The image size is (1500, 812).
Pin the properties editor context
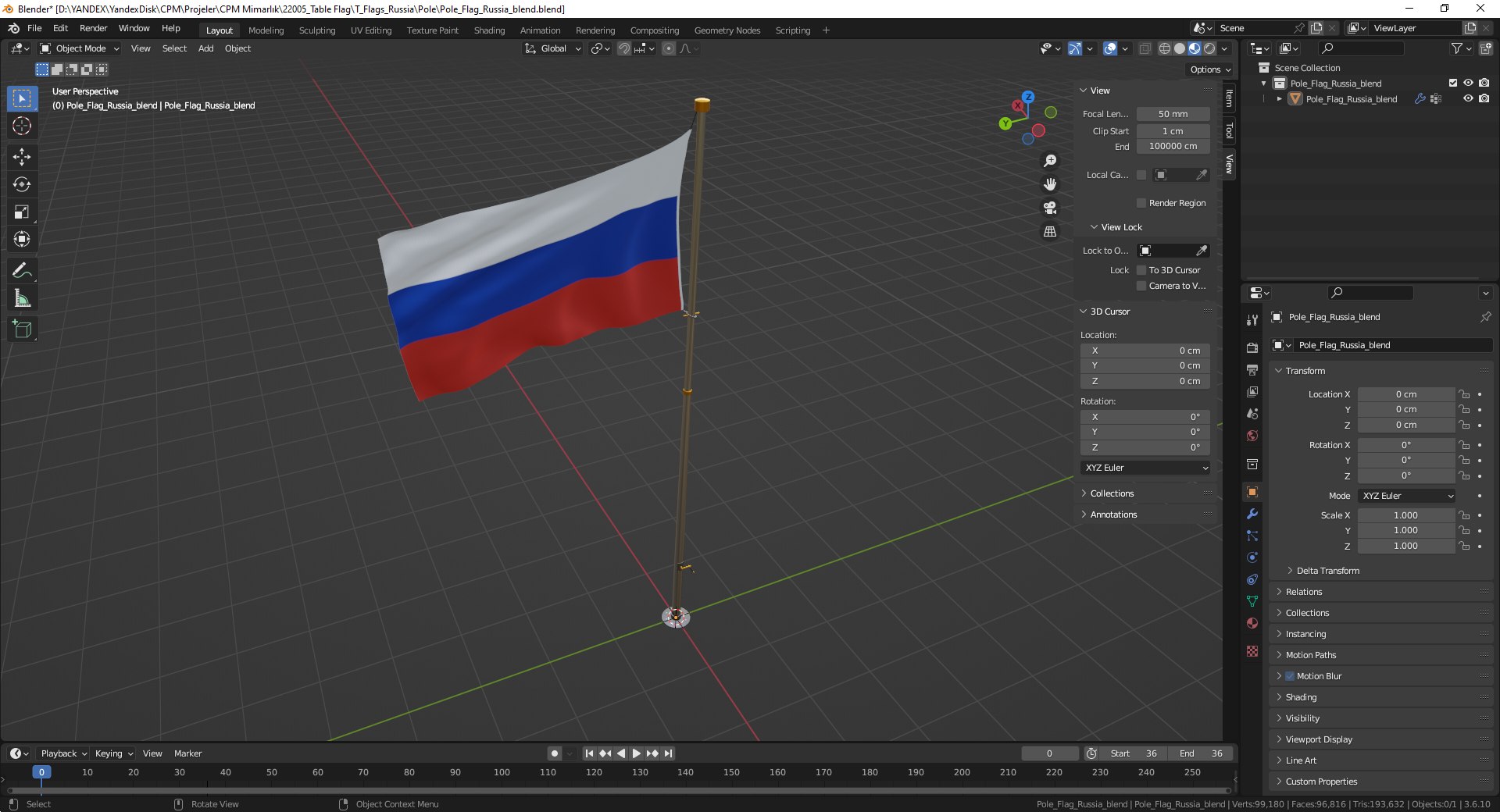pos(1485,317)
